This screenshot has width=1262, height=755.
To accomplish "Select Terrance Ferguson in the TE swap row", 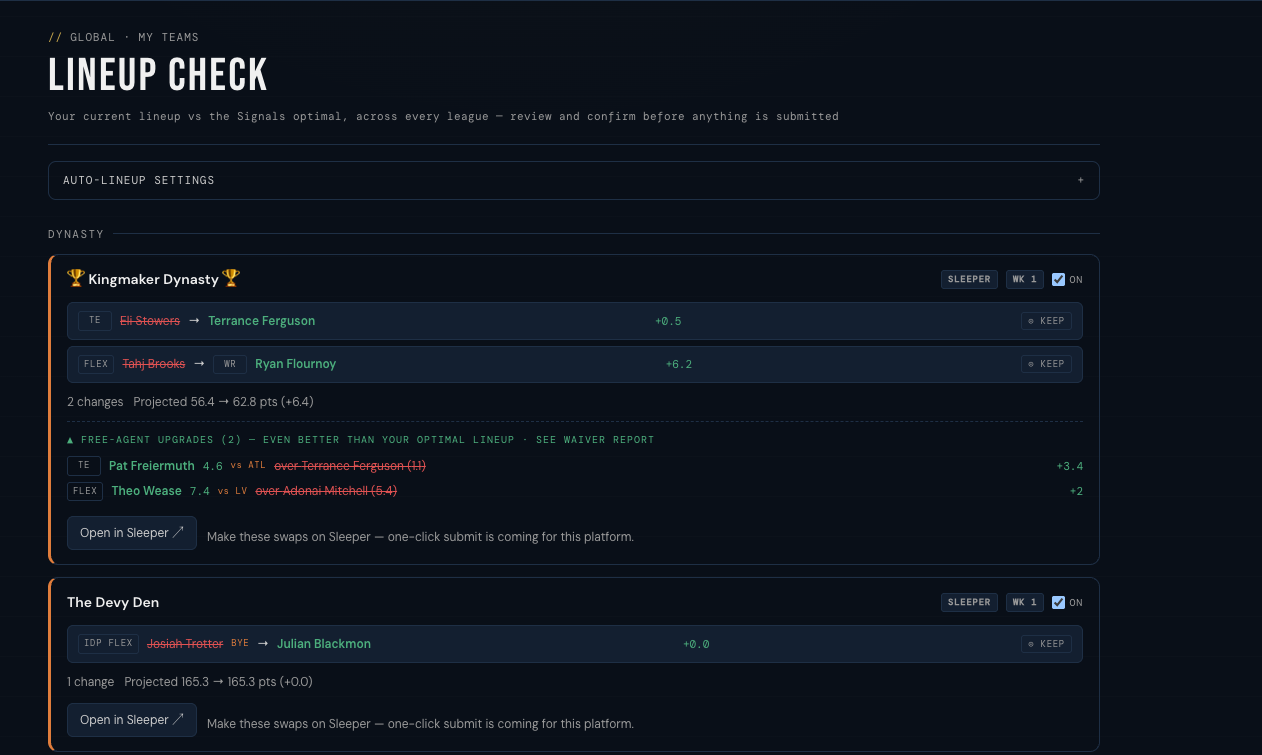I will (262, 321).
